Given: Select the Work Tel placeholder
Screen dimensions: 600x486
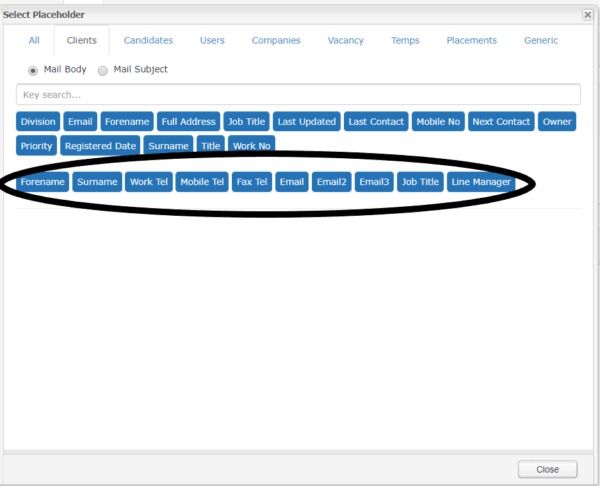Looking at the screenshot, I should pyautogui.click(x=148, y=182).
